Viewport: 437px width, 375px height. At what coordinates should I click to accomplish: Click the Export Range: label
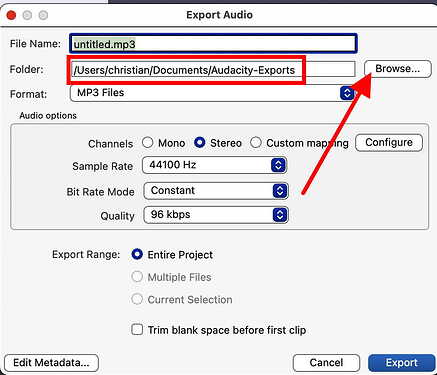tap(86, 255)
